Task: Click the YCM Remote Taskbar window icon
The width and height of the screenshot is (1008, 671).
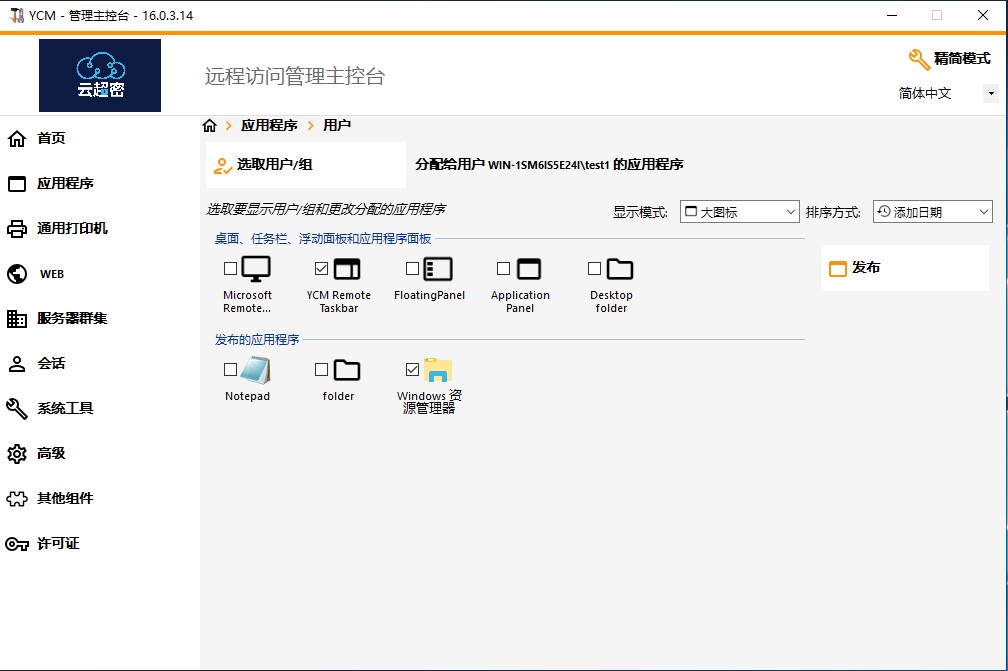Action: click(x=347, y=269)
